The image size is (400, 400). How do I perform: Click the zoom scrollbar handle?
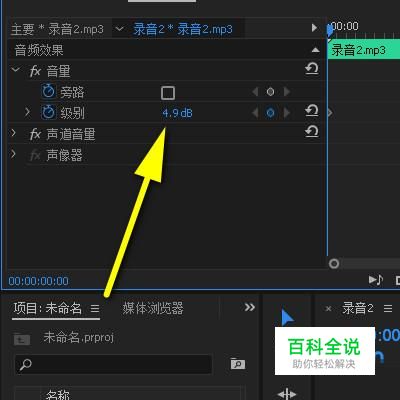[x=334, y=264]
